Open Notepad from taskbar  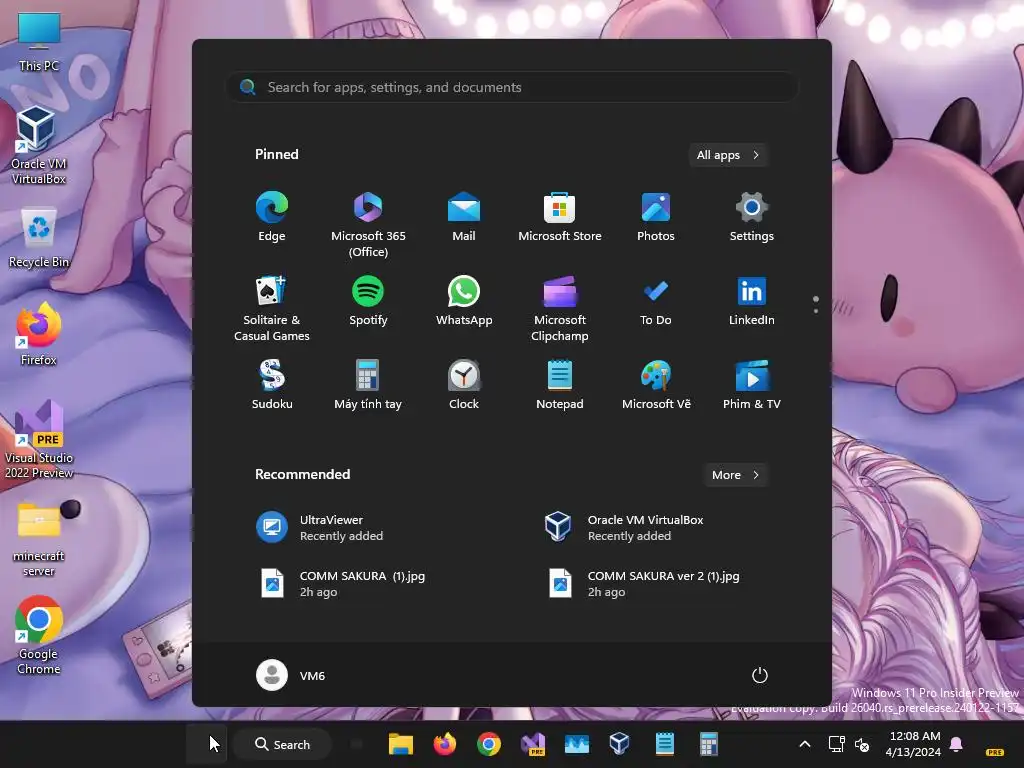[x=664, y=744]
